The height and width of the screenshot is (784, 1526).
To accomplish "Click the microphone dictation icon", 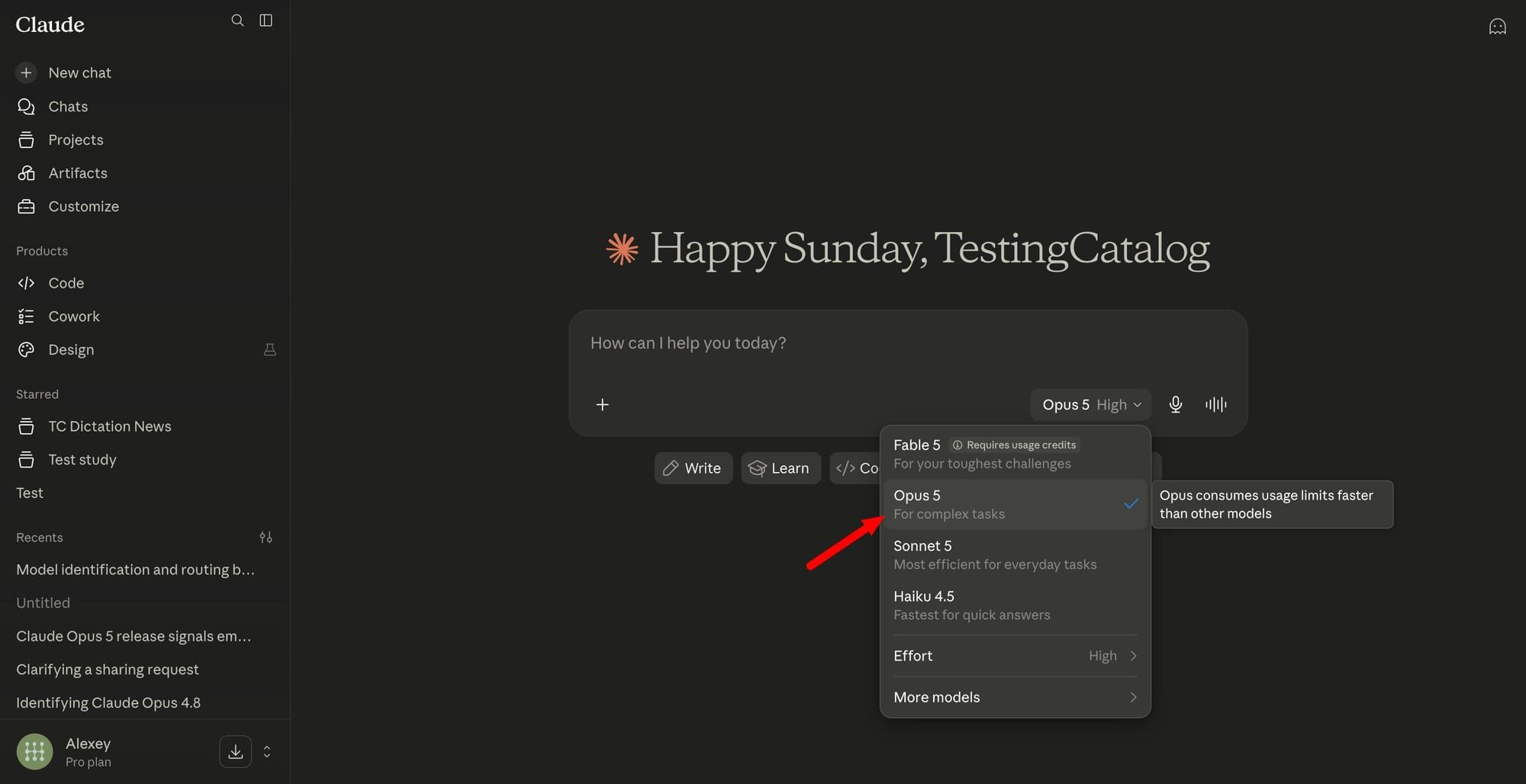I will point(1175,404).
